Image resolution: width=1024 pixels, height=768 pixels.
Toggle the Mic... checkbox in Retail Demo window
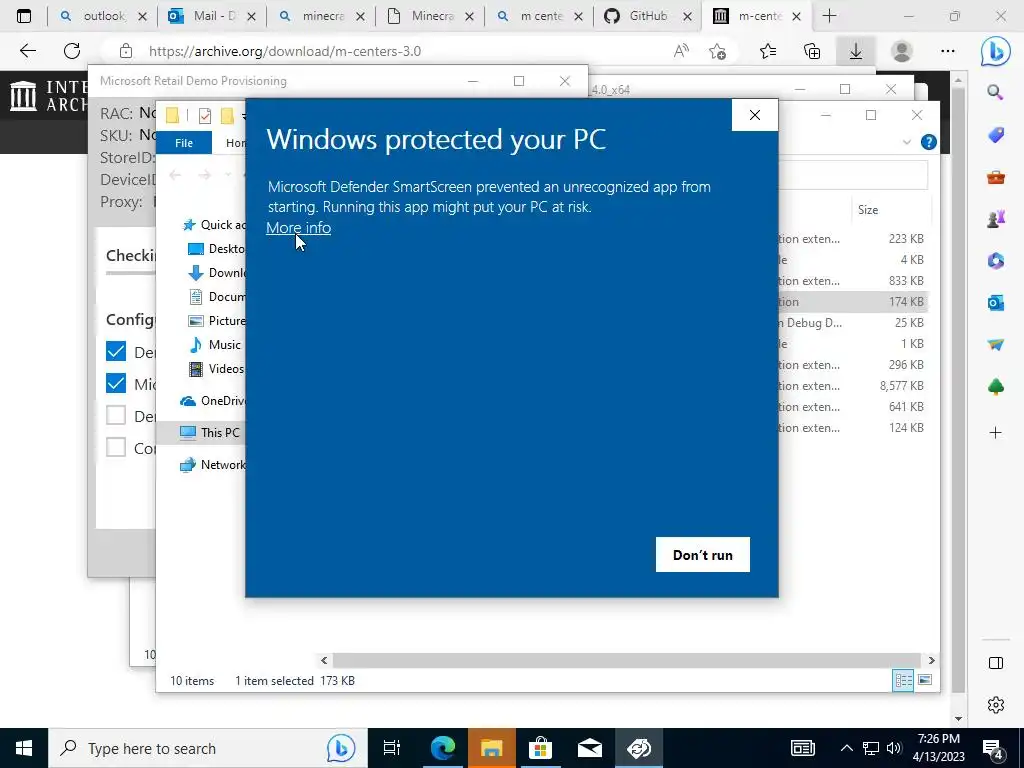point(116,383)
